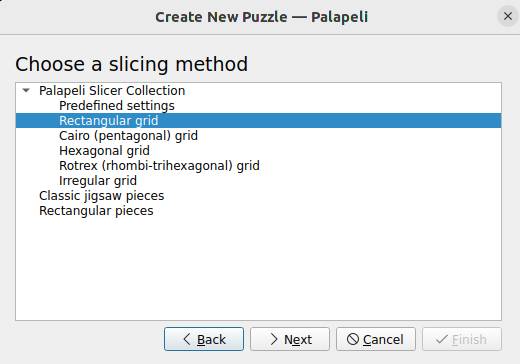The image size is (520, 364).
Task: Select the highlighted Rectangular grid item
Action: (x=258, y=120)
